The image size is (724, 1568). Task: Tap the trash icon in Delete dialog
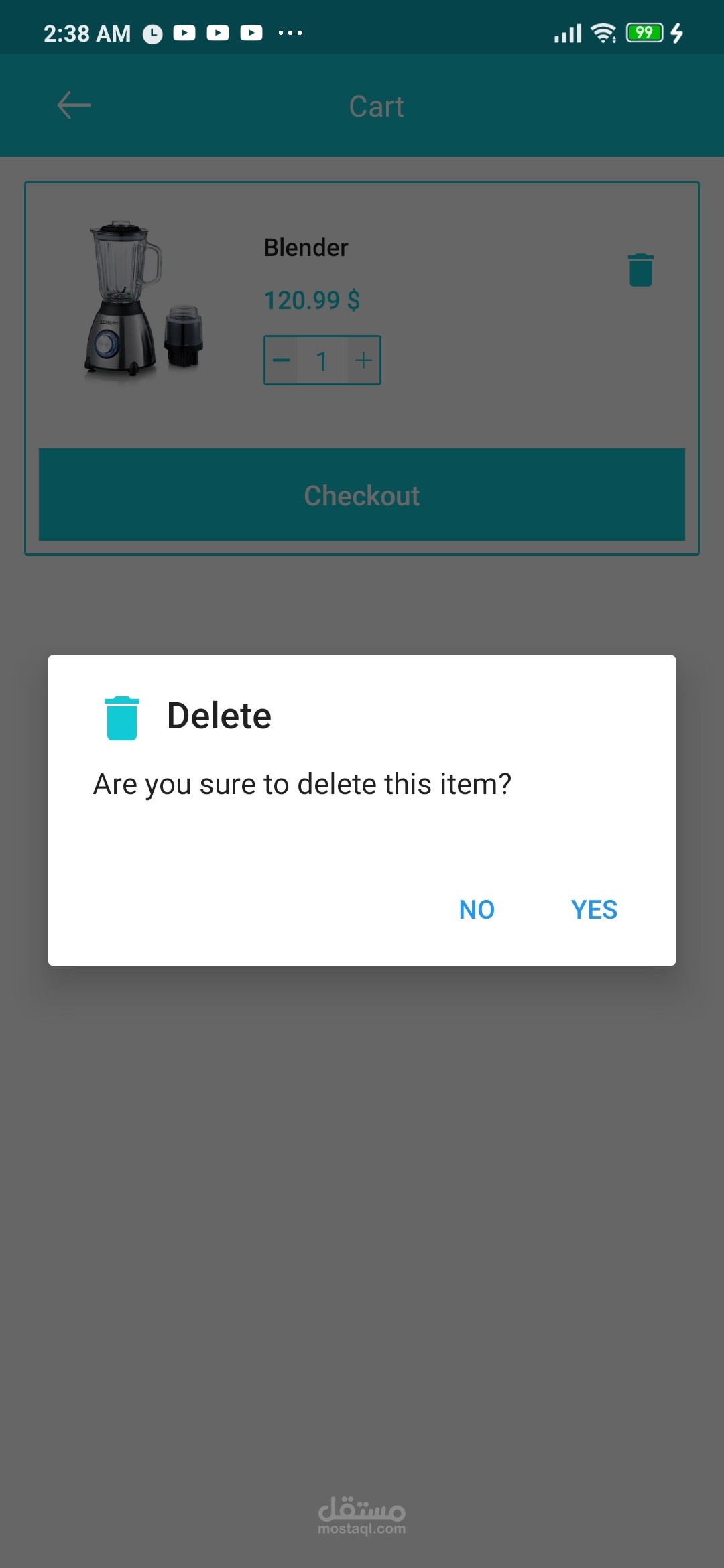[122, 718]
